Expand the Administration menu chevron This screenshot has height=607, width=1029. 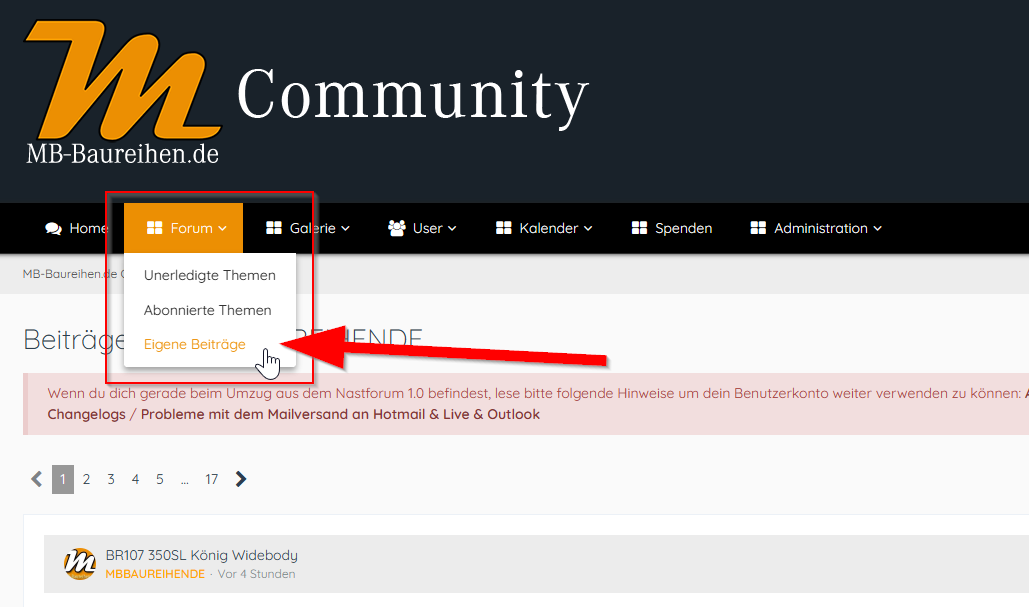[878, 228]
